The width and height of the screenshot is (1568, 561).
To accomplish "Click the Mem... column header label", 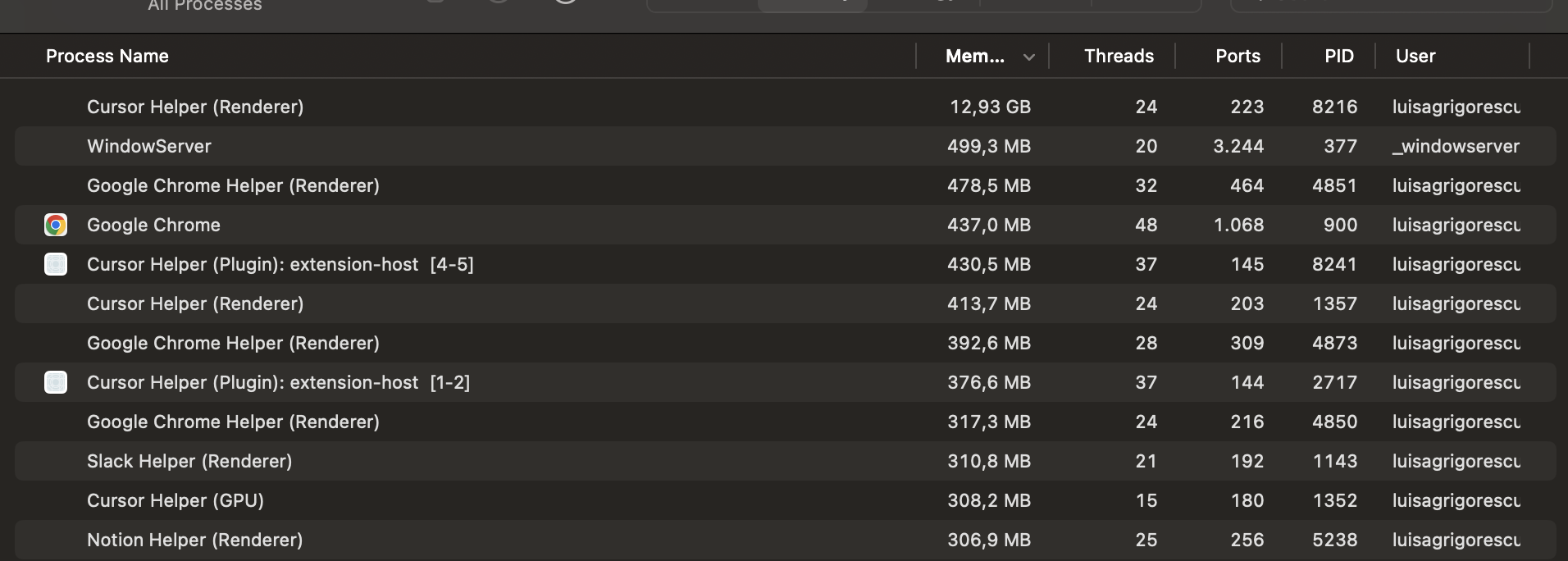I will pos(974,56).
